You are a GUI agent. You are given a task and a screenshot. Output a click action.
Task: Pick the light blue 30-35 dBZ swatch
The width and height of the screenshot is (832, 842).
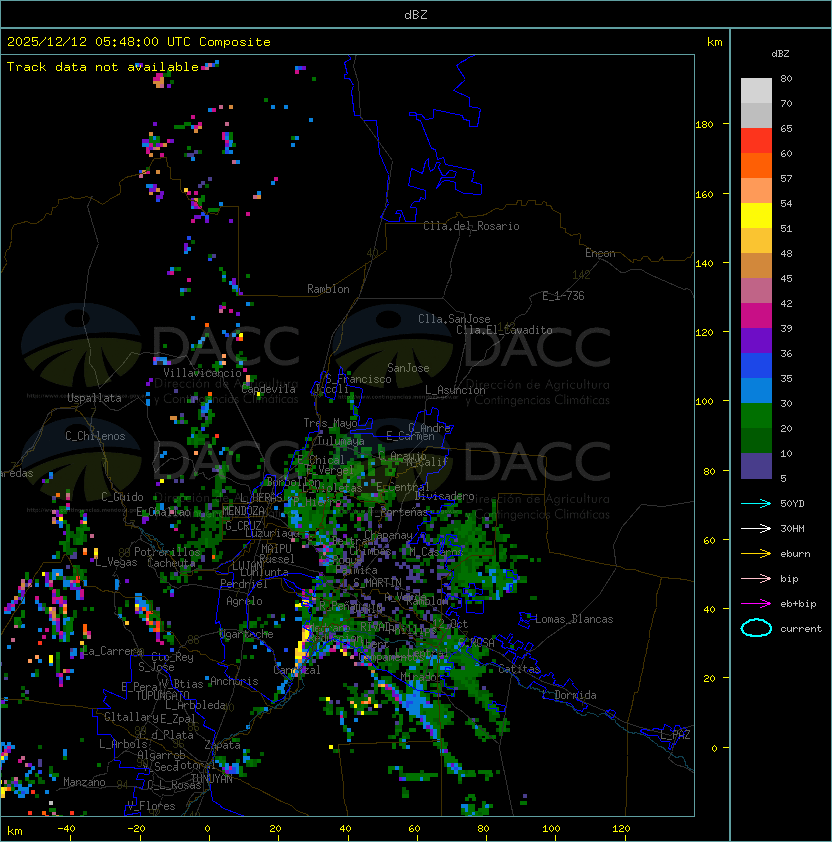(x=756, y=391)
